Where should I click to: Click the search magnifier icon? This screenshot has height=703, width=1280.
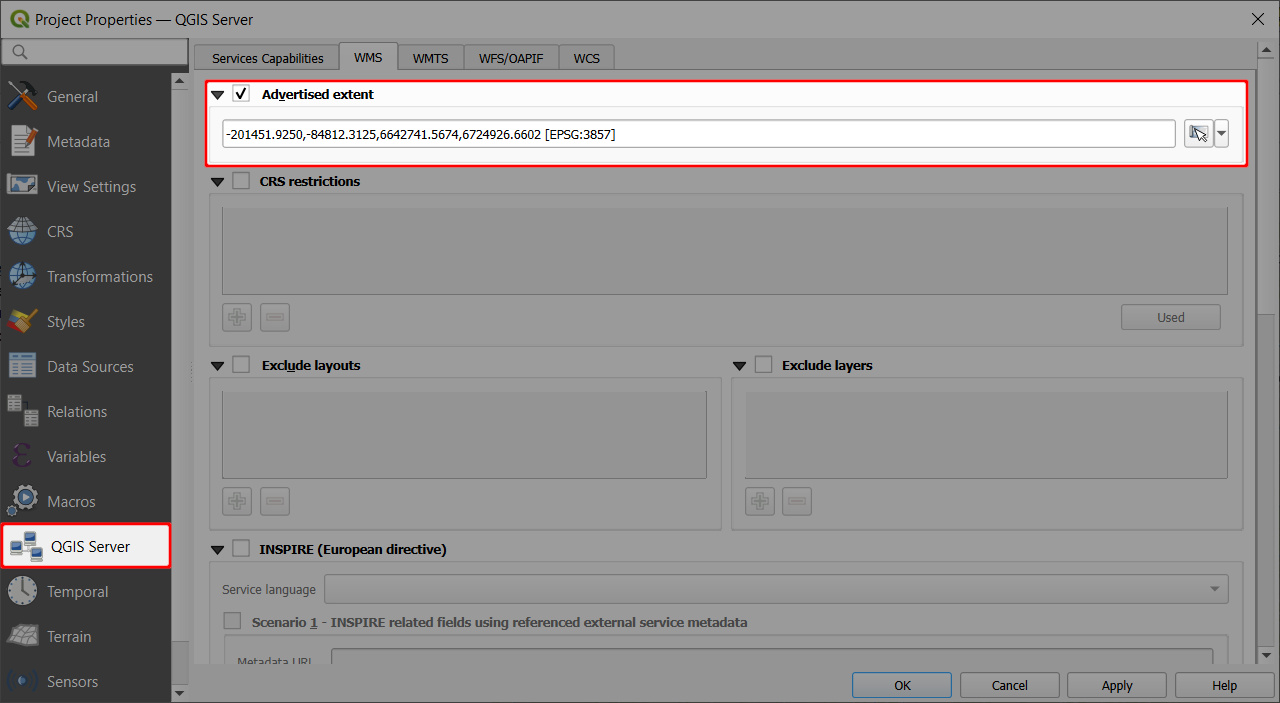20,52
